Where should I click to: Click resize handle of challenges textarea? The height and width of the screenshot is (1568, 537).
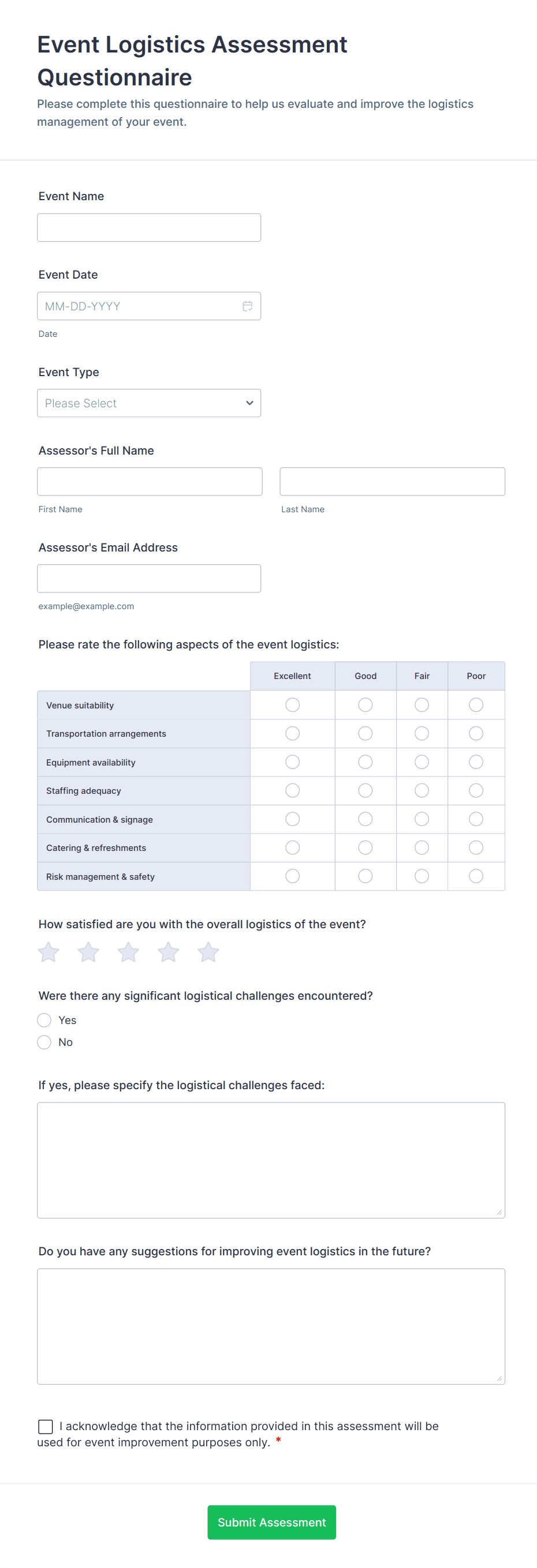(499, 1213)
